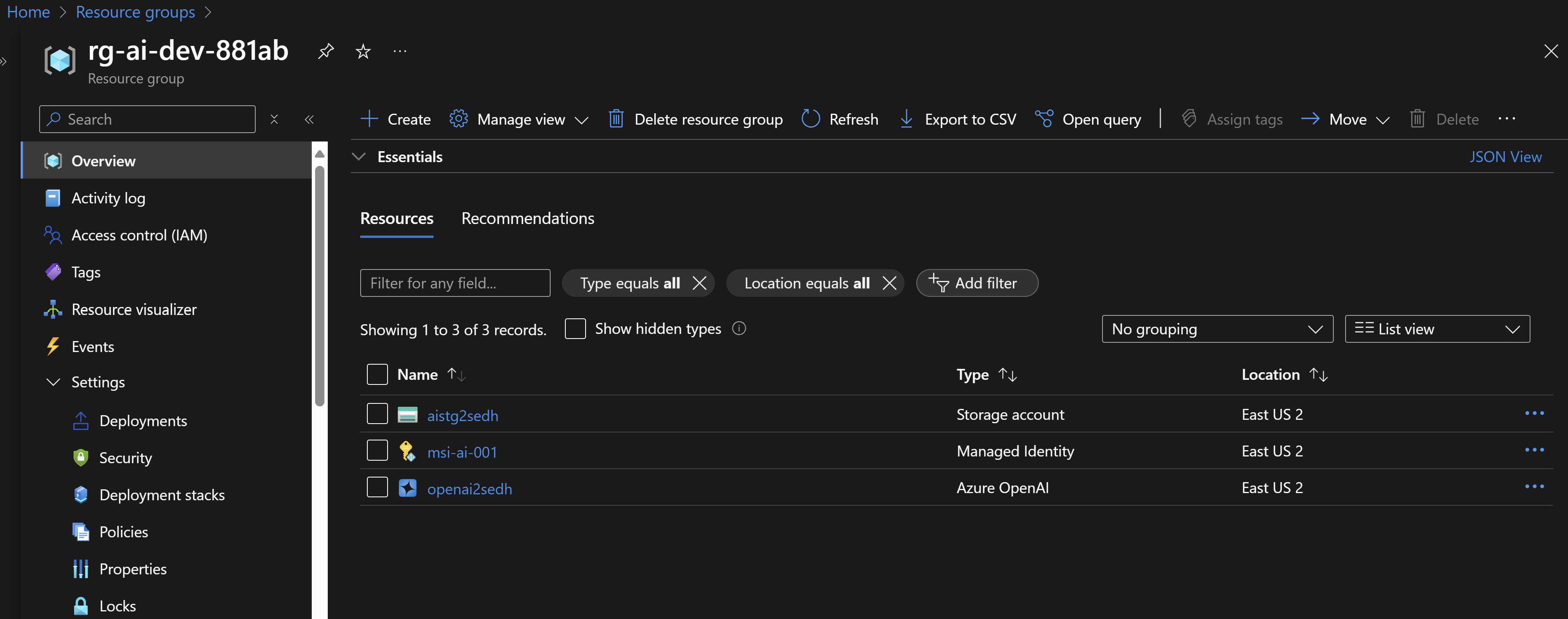The image size is (1568, 619).
Task: Open the List view dropdown
Action: (x=1437, y=329)
